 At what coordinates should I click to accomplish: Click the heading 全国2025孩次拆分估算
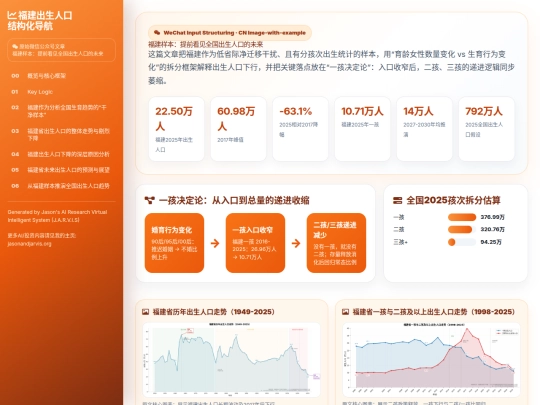click(x=453, y=200)
